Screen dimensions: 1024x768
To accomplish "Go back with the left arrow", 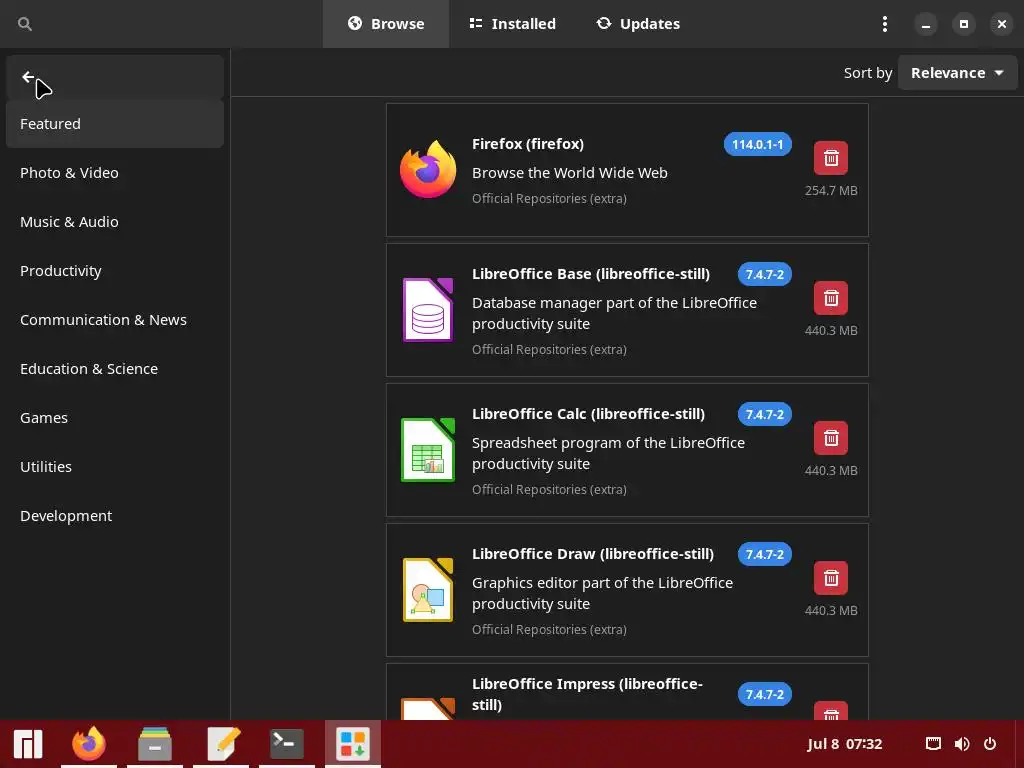I will (28, 77).
